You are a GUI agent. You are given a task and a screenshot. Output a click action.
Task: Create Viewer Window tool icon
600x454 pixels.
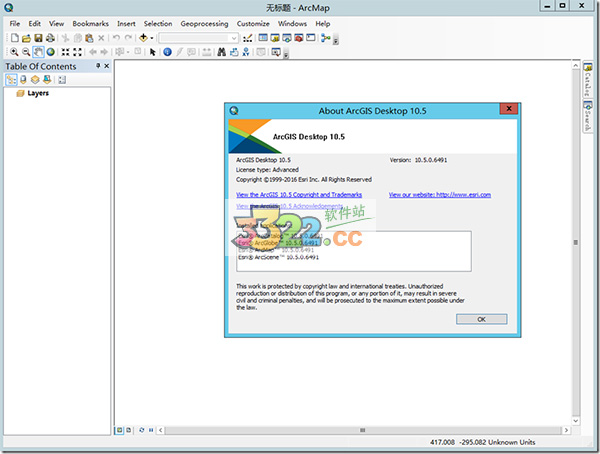(276, 52)
